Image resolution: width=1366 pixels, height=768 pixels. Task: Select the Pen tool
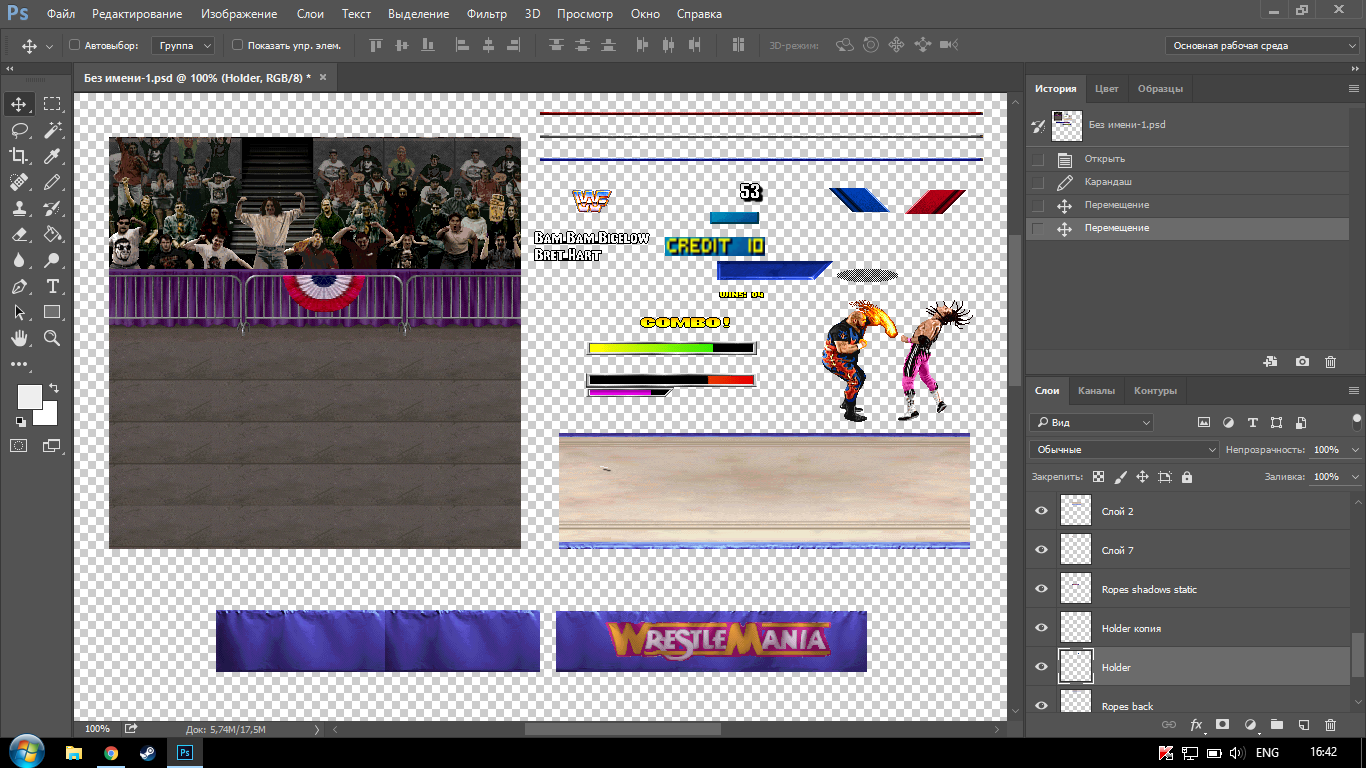(x=19, y=286)
